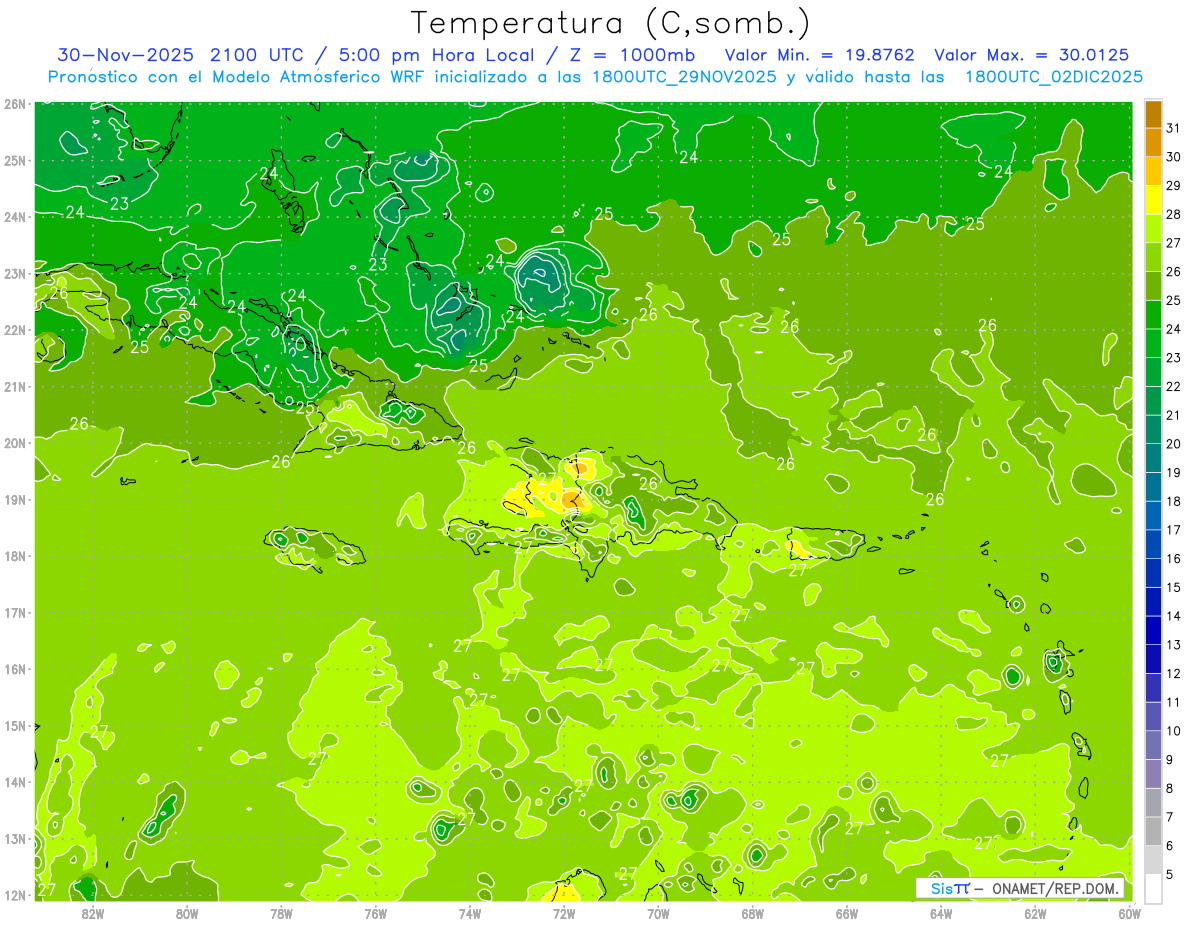Screen dimensions: 1200x927
Task: Click the color bar label '30'
Action: pyautogui.click(x=1173, y=157)
